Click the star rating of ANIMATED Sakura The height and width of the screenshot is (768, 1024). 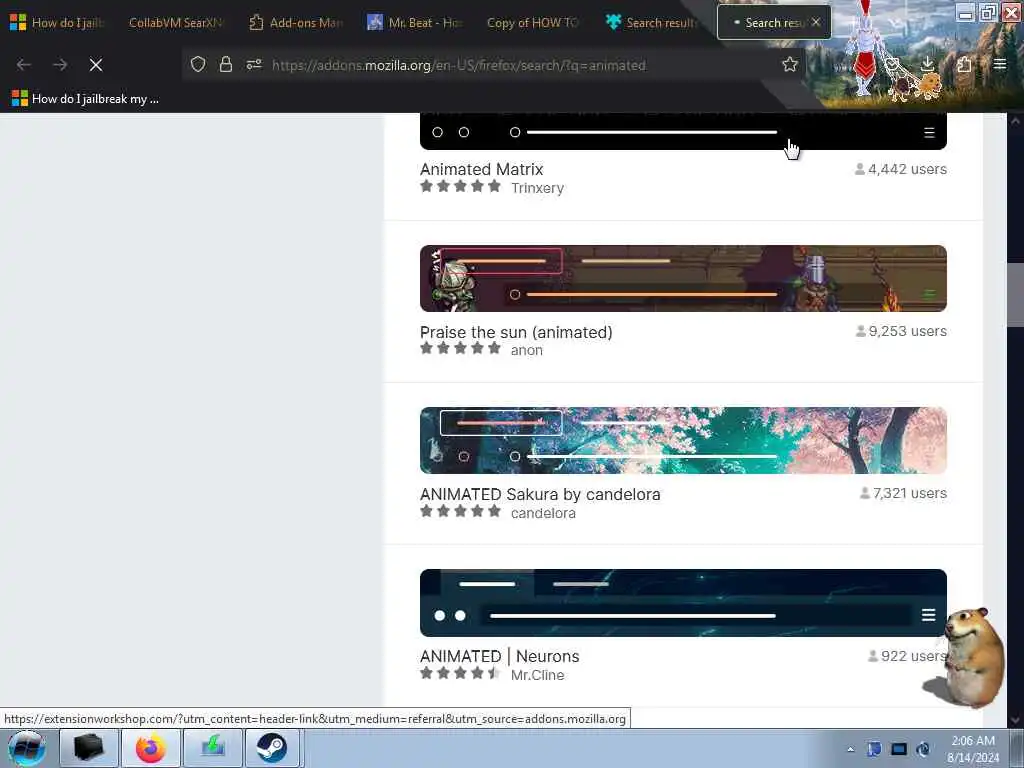[x=460, y=511]
